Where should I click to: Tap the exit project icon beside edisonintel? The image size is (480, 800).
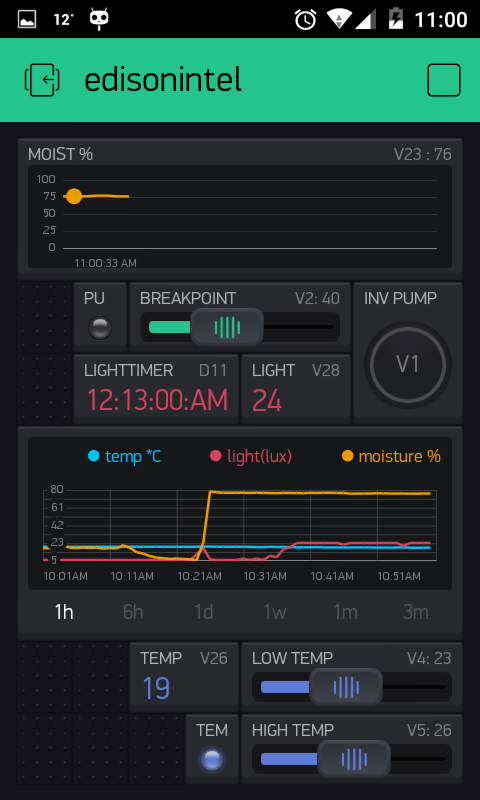[x=42, y=80]
